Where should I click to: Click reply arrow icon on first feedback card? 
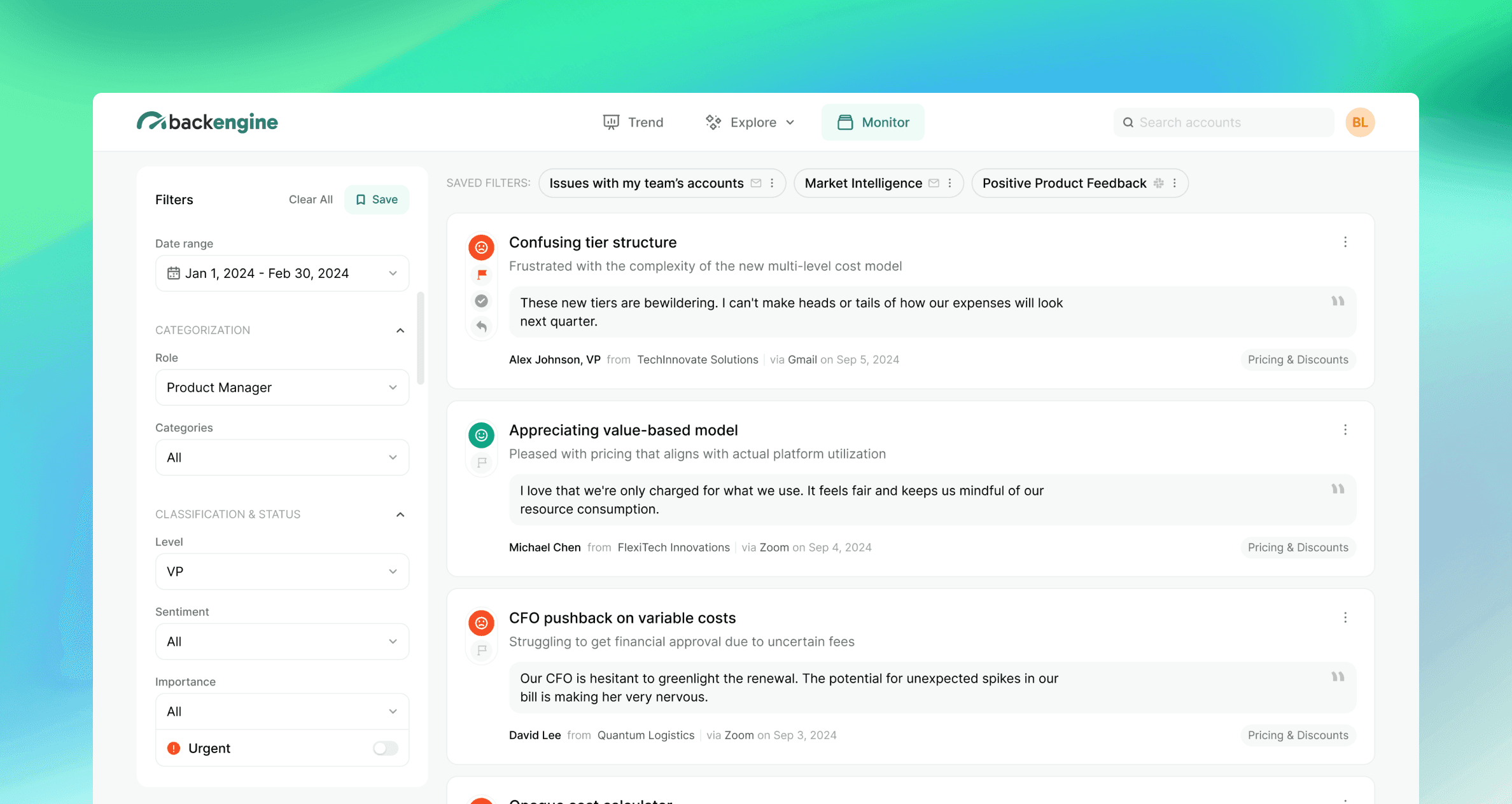pos(482,326)
